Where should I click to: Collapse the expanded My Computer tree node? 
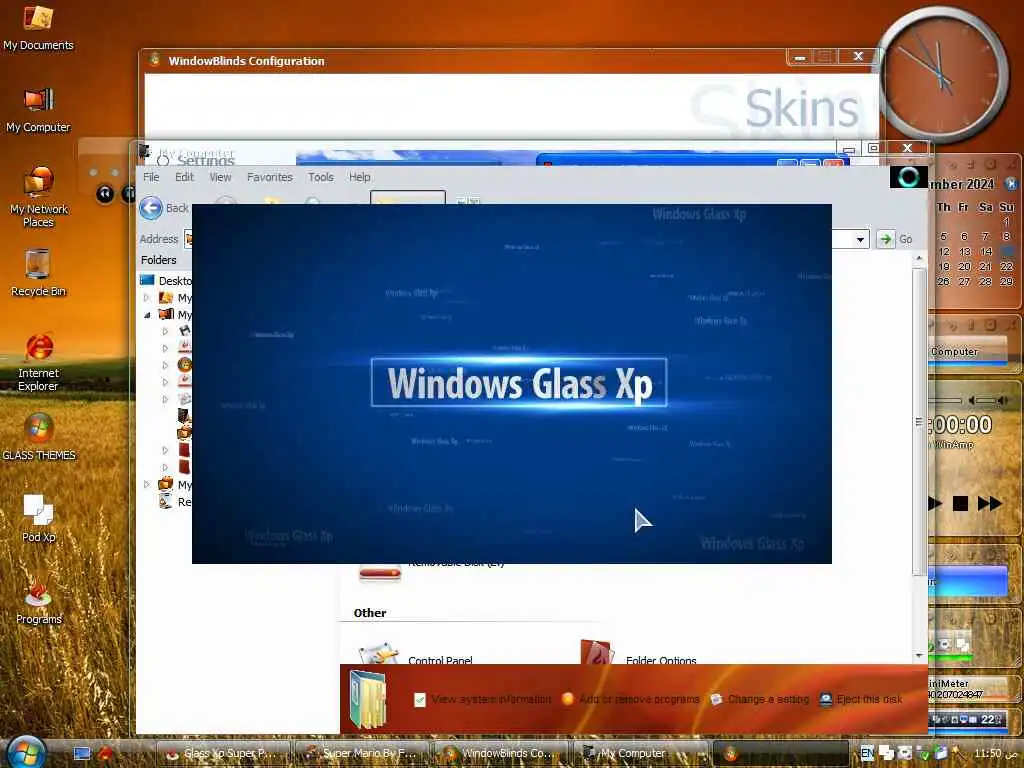click(148, 315)
